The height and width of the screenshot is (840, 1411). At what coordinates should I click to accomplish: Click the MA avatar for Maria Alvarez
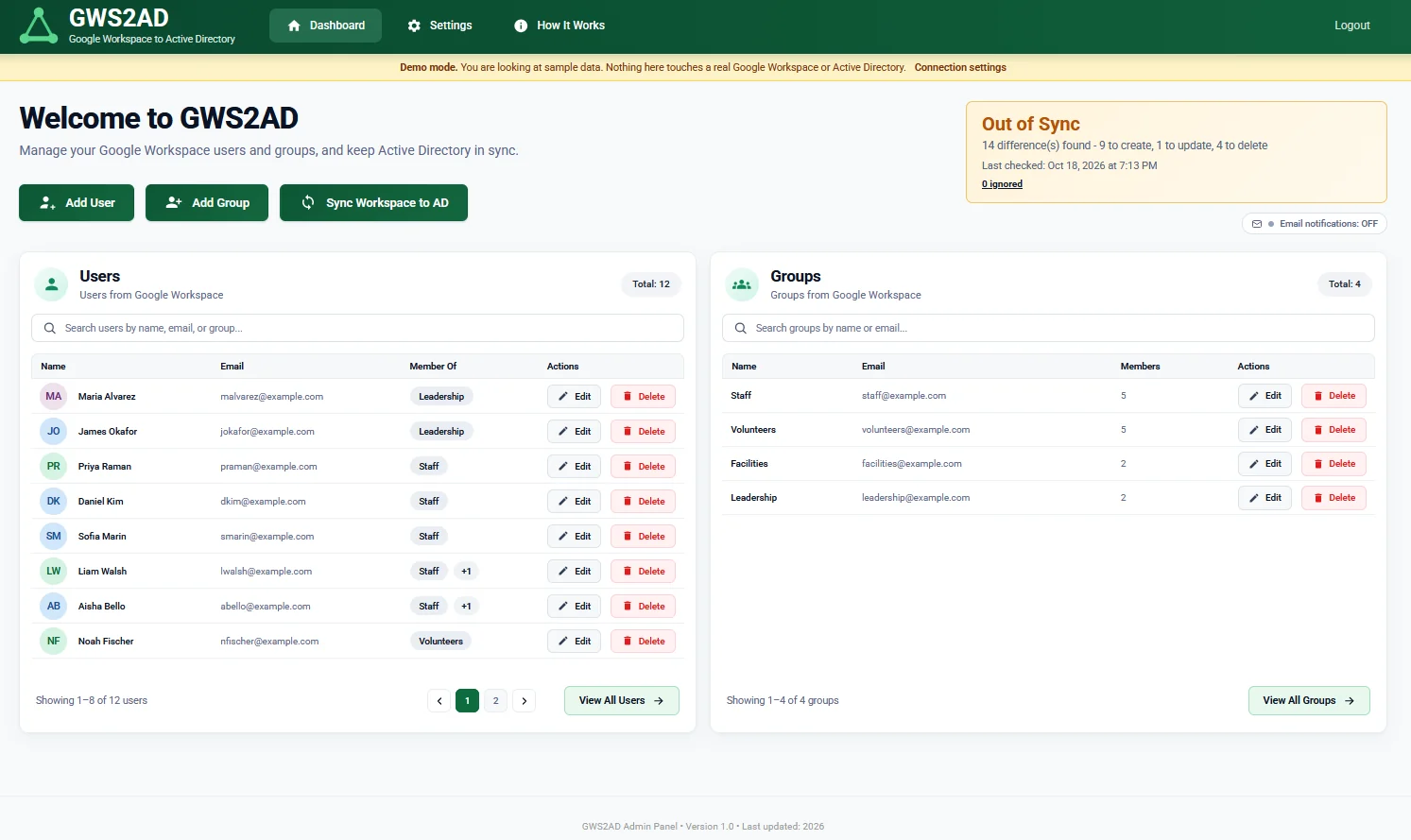[54, 396]
